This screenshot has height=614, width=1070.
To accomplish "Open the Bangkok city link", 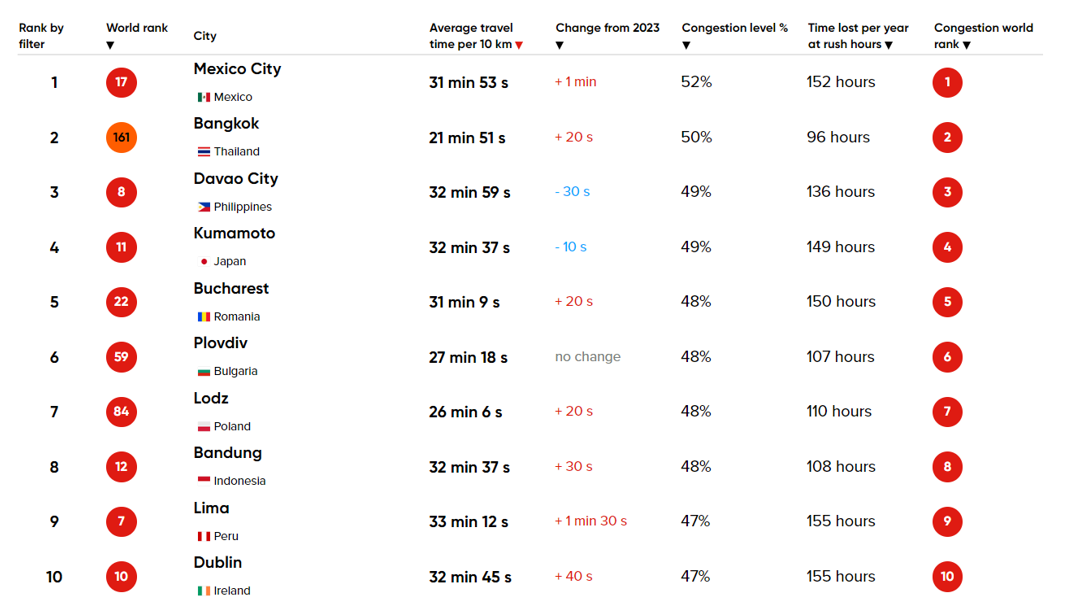I will click(226, 124).
